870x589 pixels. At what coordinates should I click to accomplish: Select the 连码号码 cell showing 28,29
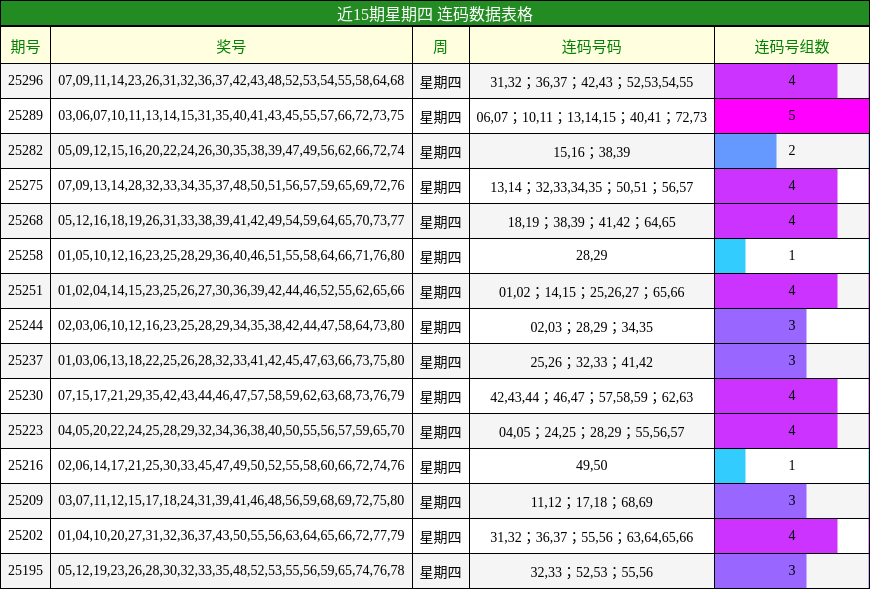click(x=592, y=255)
